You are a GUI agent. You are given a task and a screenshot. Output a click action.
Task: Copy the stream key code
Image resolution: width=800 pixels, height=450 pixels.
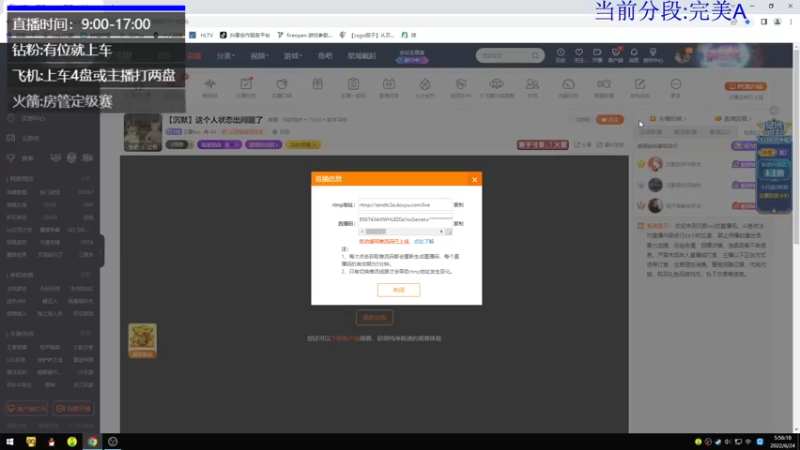[x=459, y=223]
